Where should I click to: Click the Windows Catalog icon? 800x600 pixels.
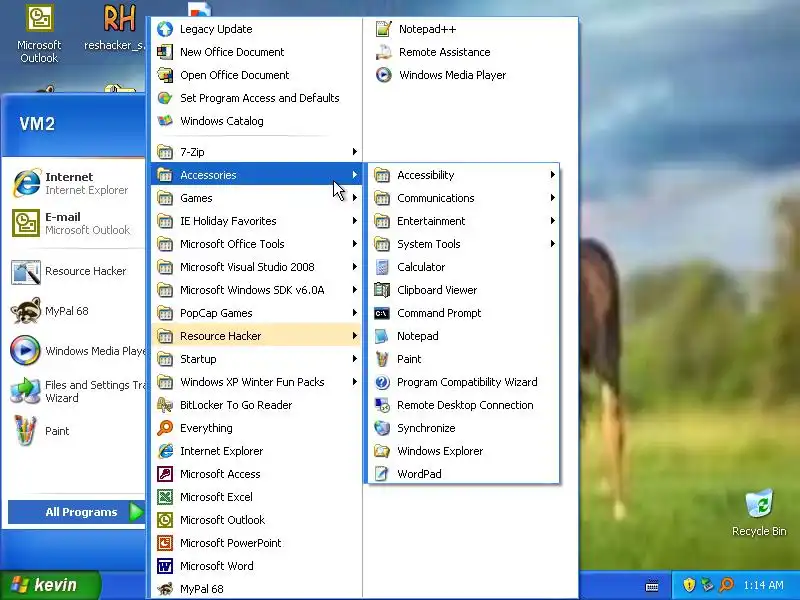[x=164, y=121]
